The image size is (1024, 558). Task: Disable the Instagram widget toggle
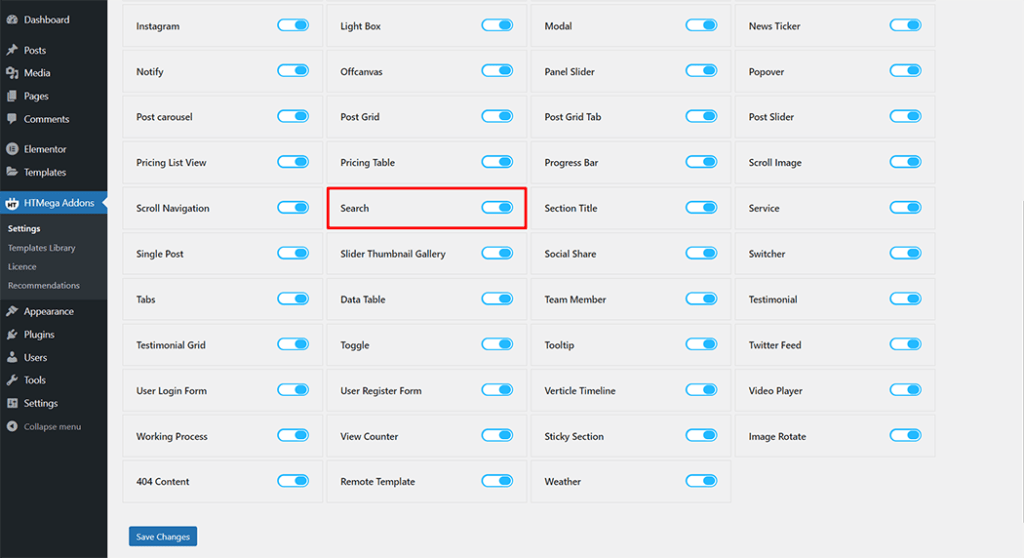pyautogui.click(x=293, y=25)
